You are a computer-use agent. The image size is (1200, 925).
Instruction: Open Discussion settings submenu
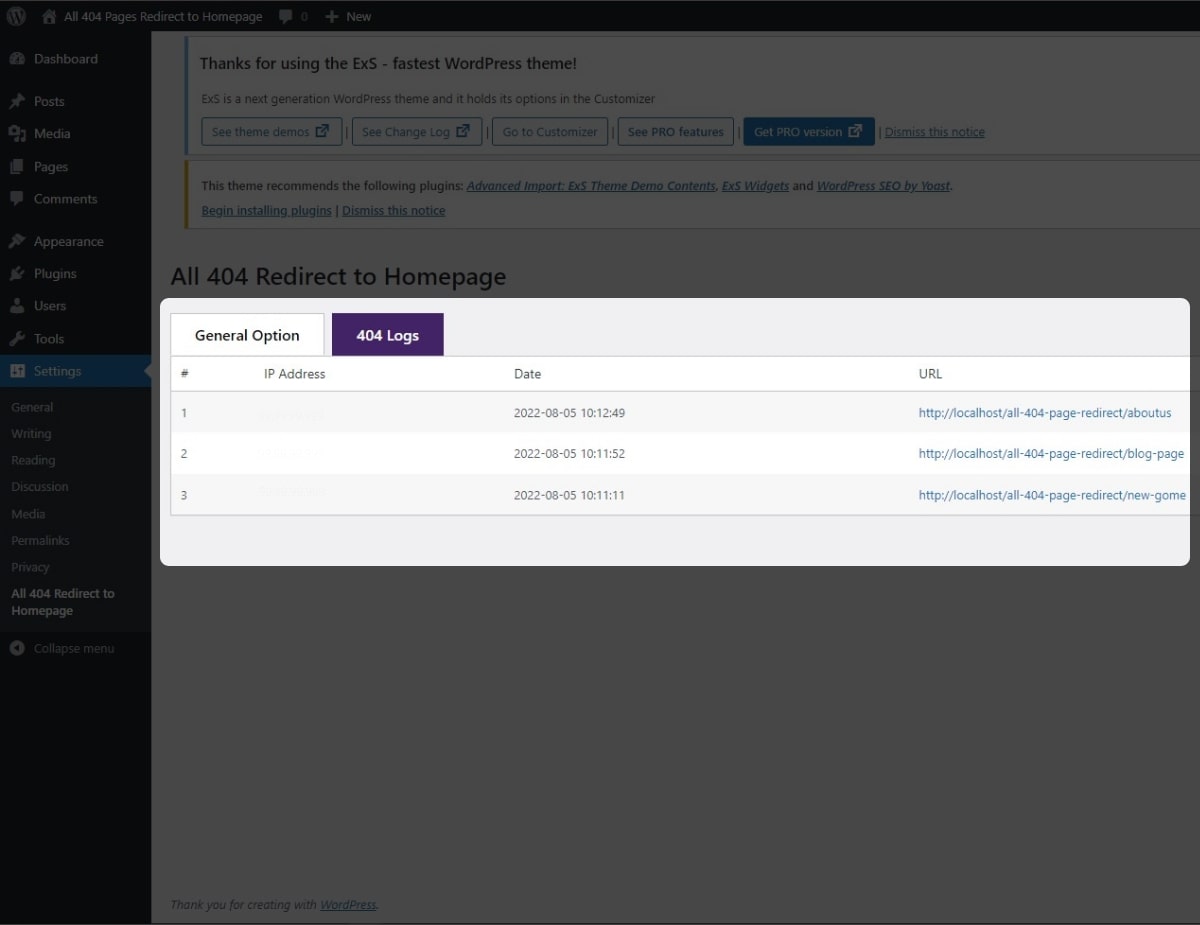(40, 487)
